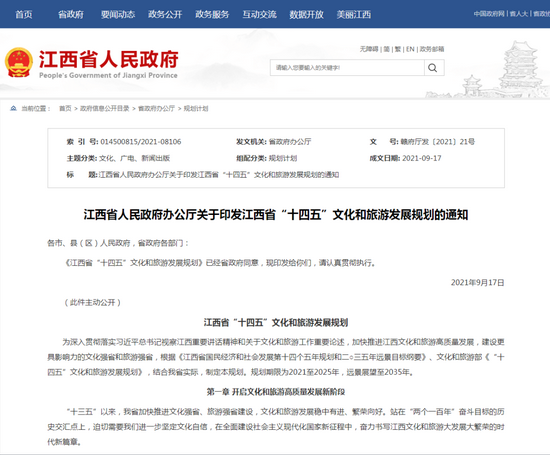The width and height of the screenshot is (550, 455).
Task: Open the 政务邮箱 mailbox link
Action: click(x=432, y=49)
